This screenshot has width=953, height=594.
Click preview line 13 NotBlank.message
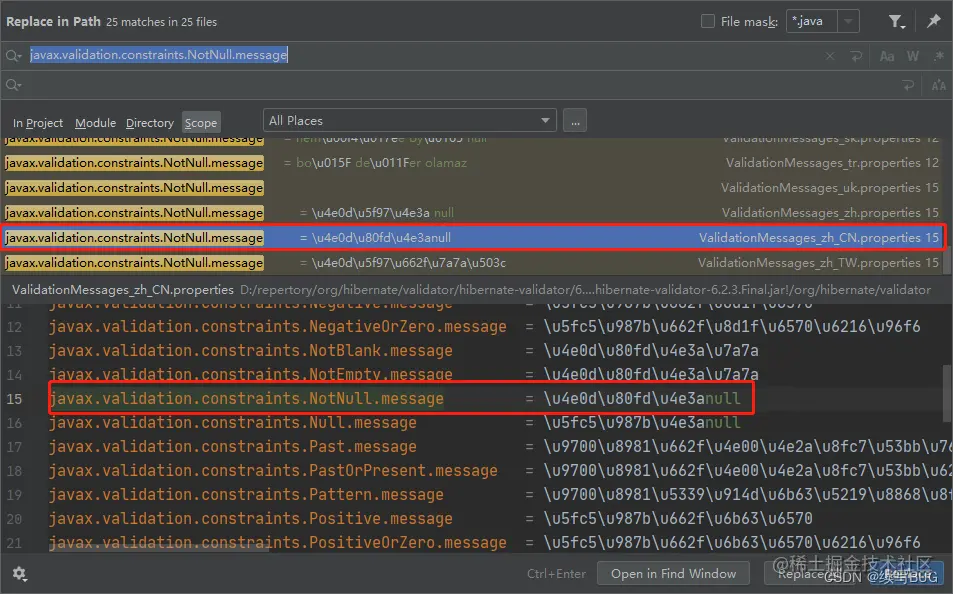tap(250, 351)
